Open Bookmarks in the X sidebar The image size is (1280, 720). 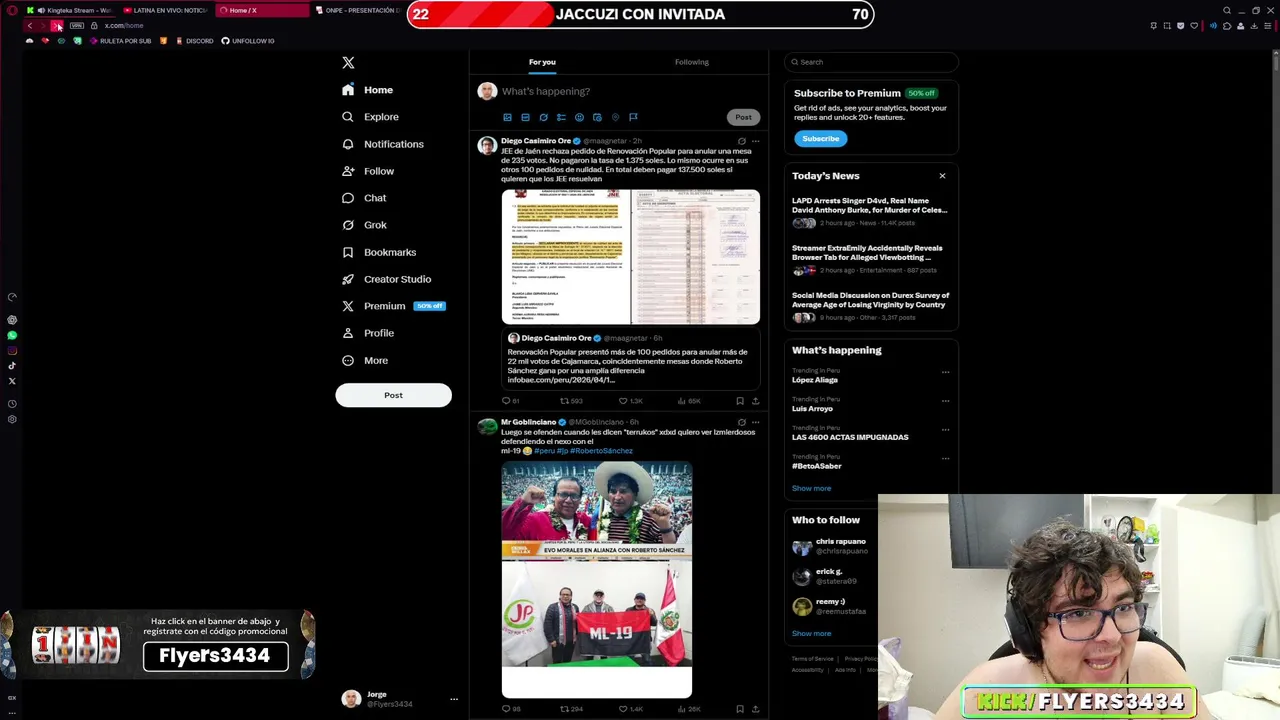click(378, 252)
